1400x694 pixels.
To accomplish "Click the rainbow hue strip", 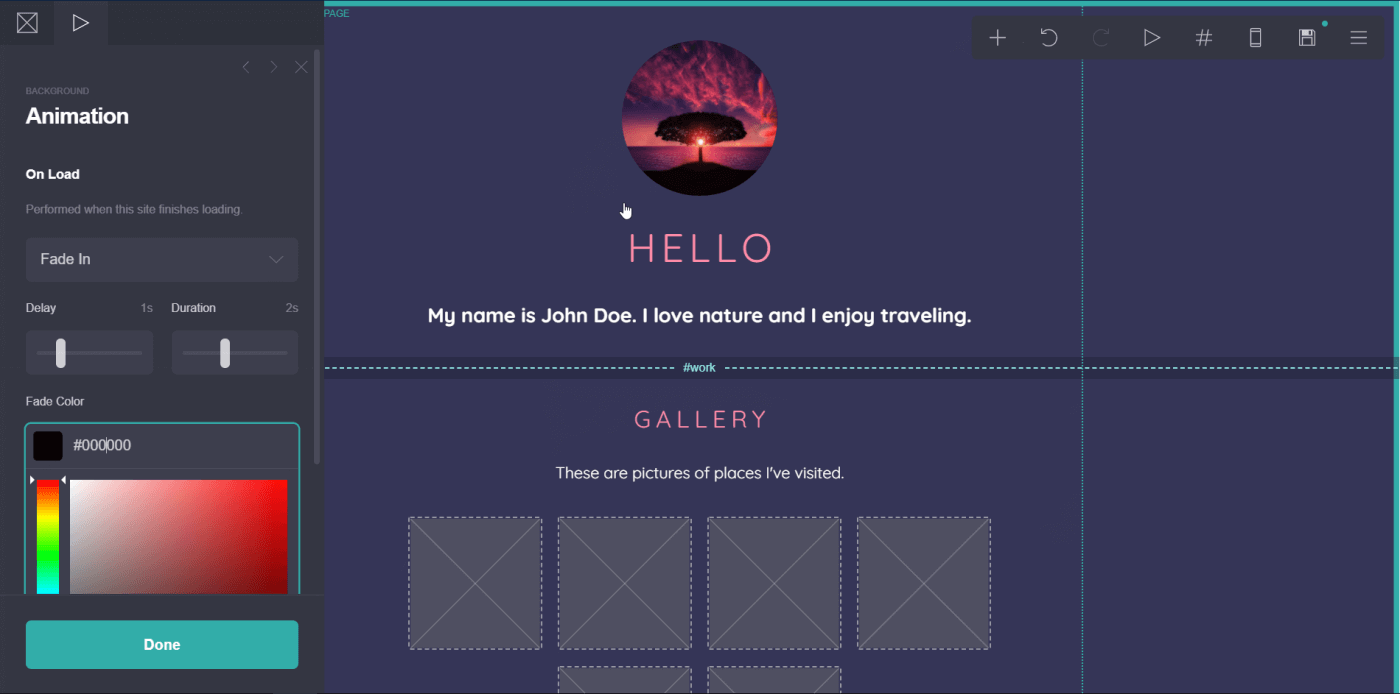I will click(48, 537).
